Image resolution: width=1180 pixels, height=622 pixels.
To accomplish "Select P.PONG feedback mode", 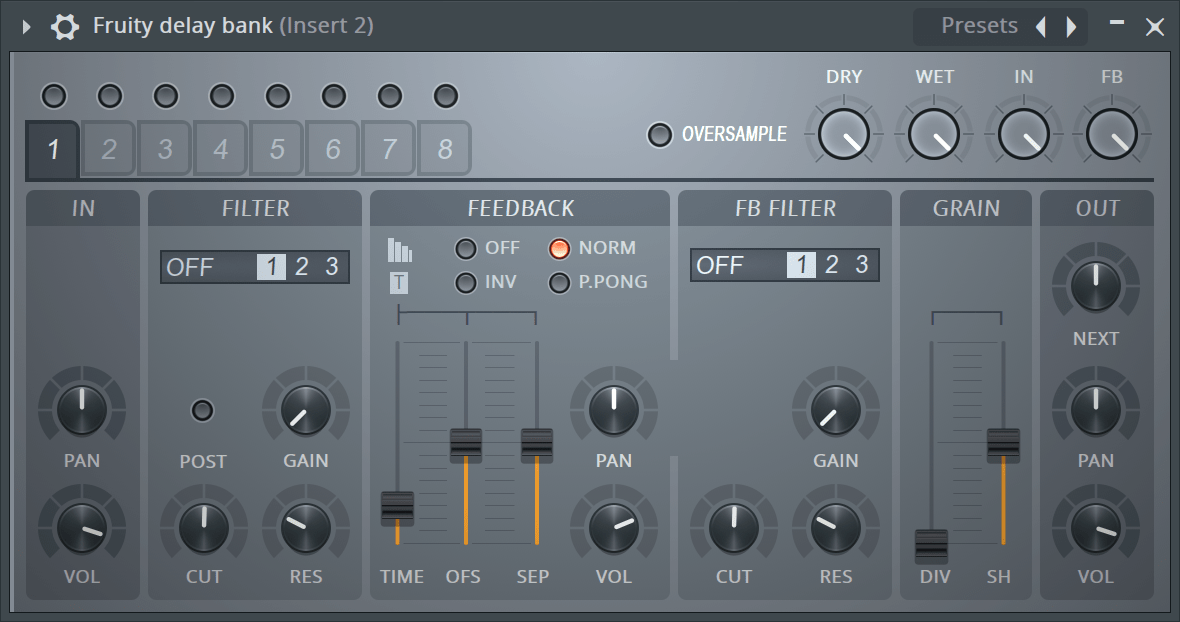I will pyautogui.click(x=560, y=283).
